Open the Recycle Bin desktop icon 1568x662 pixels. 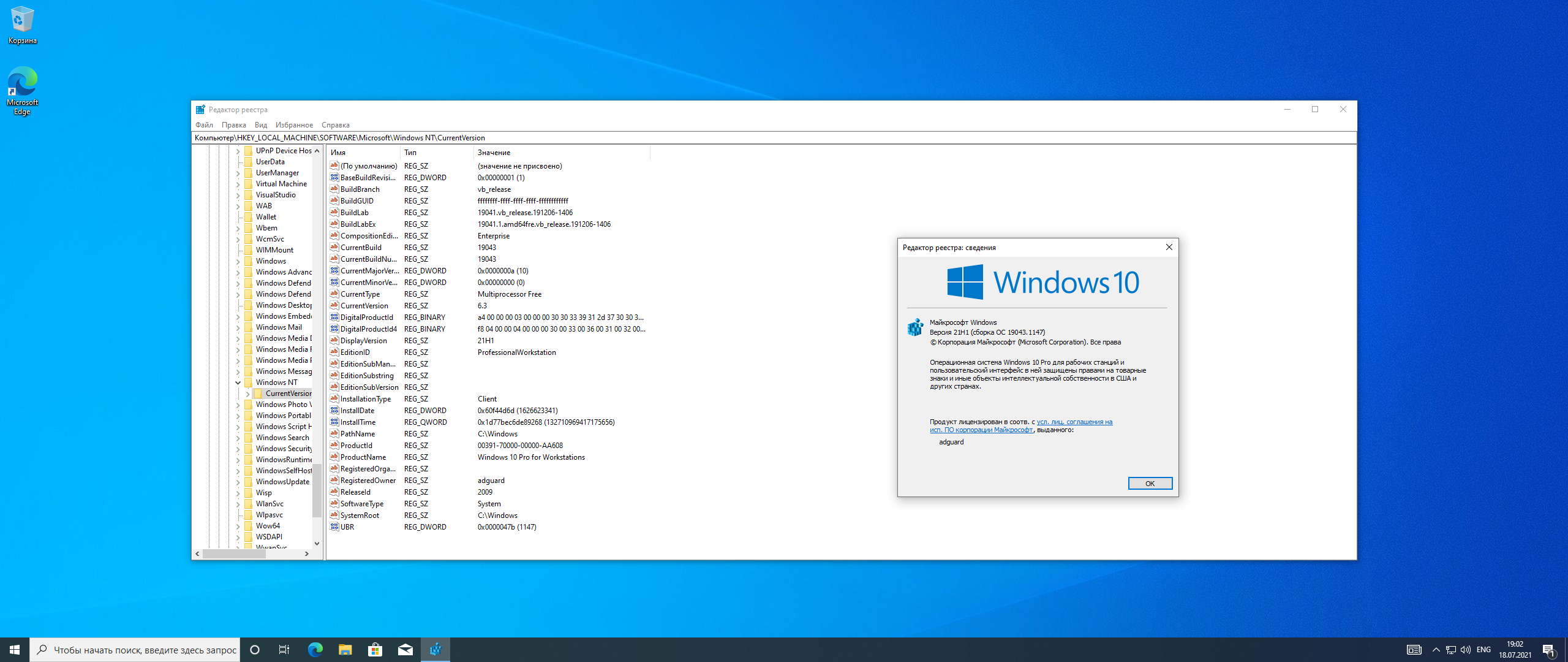(23, 25)
